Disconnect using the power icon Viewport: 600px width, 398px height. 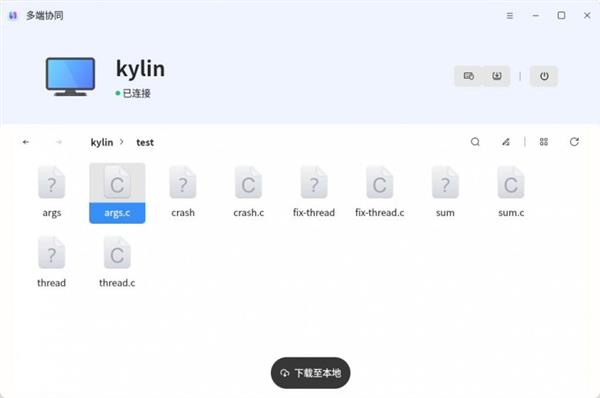[x=544, y=76]
